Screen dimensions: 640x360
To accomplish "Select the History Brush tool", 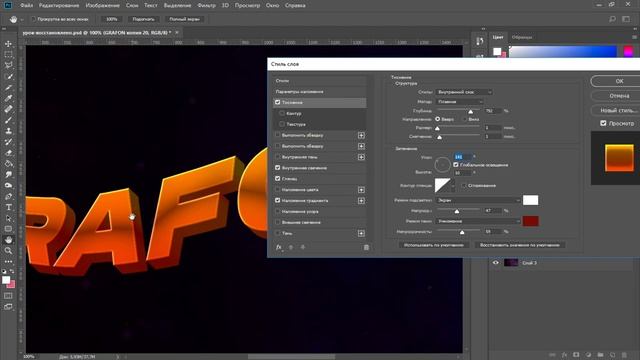I will pos(8,142).
